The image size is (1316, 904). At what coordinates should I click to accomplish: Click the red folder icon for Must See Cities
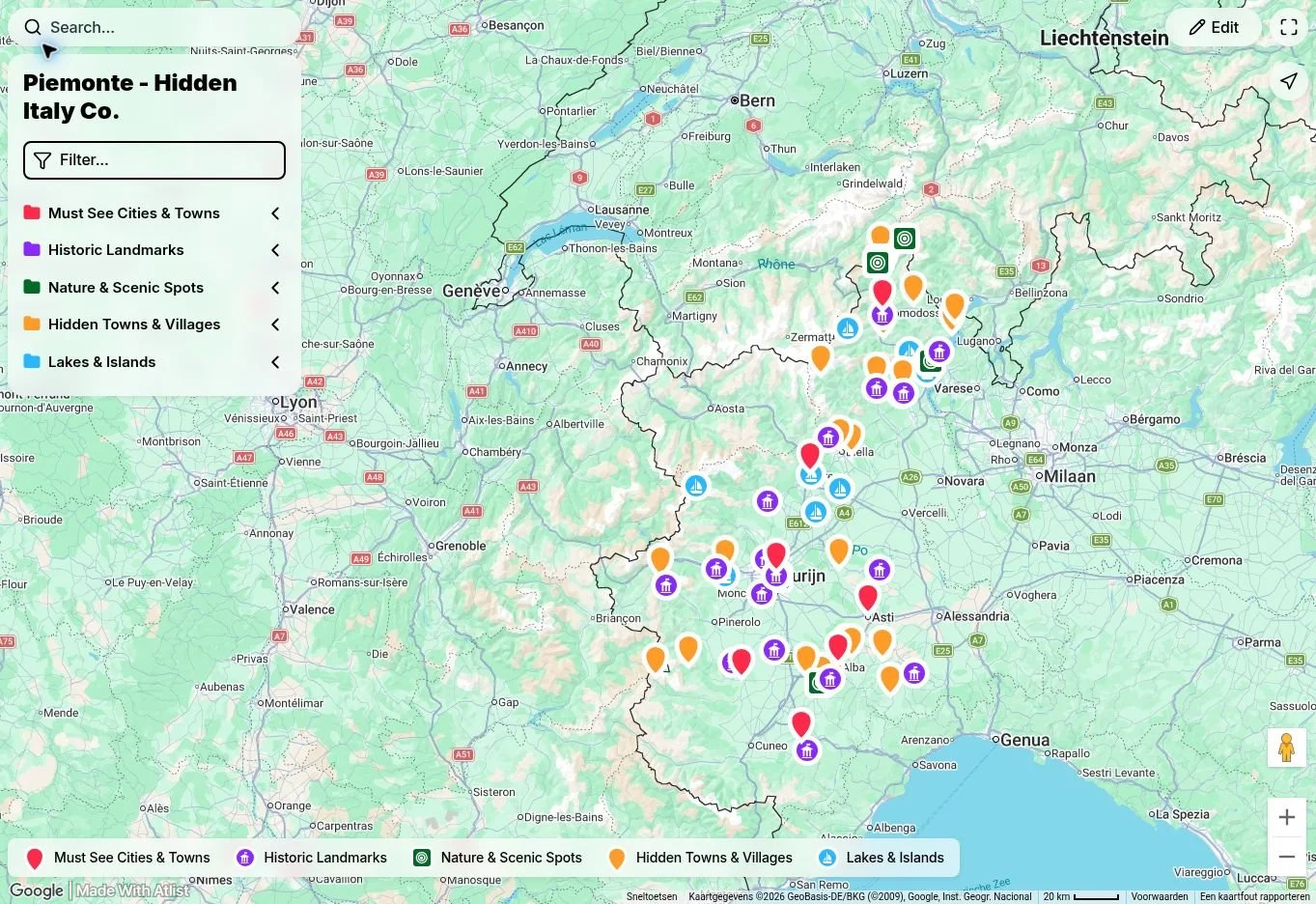[x=32, y=212]
